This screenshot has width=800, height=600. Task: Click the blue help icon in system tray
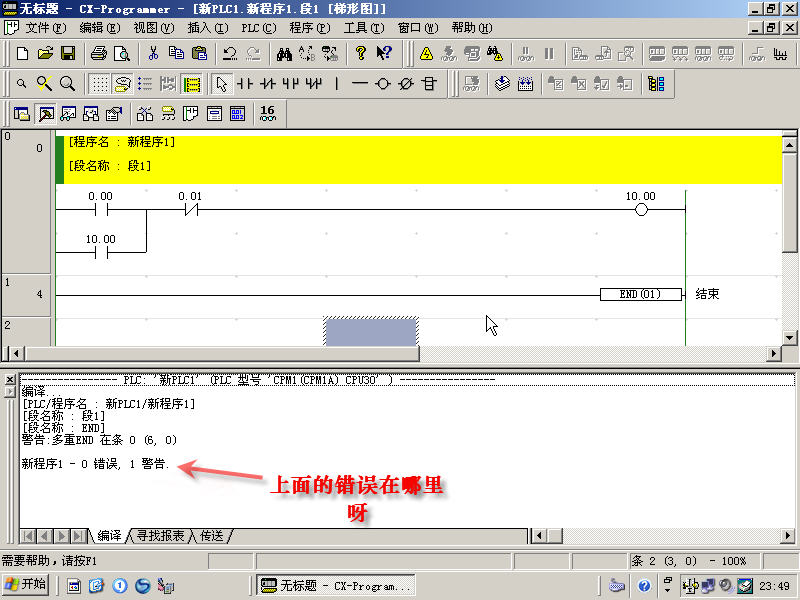tap(644, 586)
